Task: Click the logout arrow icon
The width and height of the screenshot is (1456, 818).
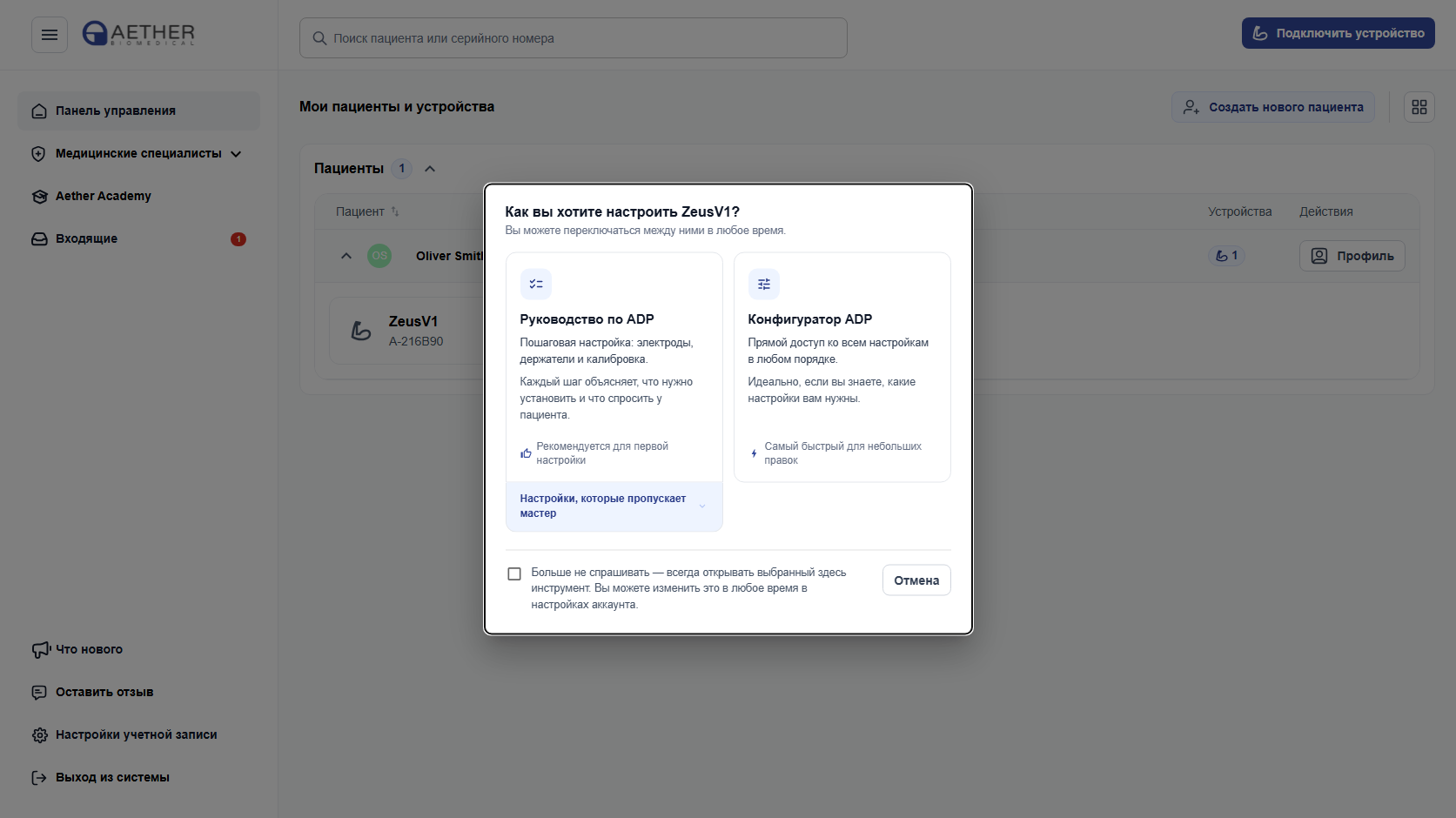Action: (x=39, y=778)
